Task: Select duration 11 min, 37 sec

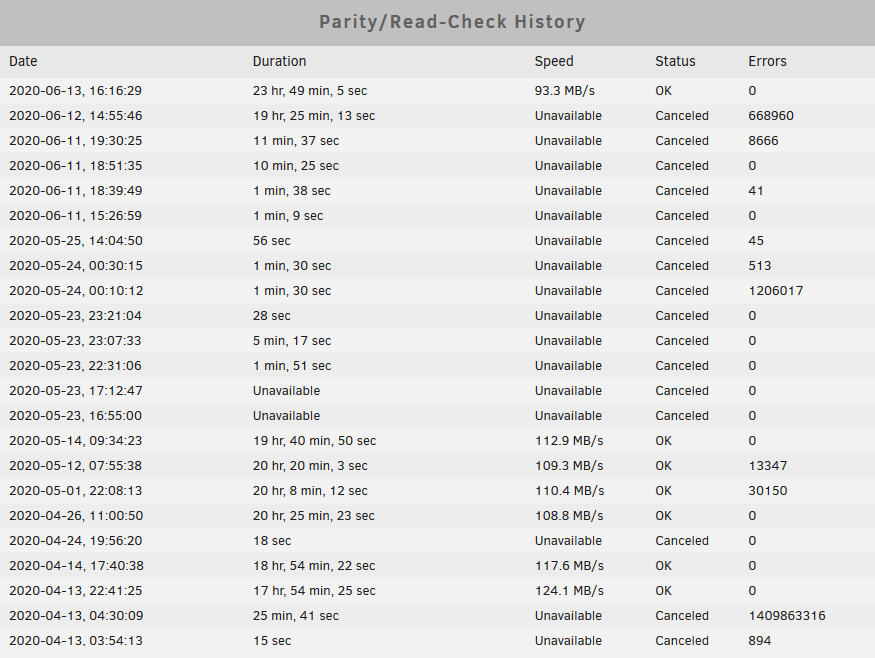Action: pos(296,141)
